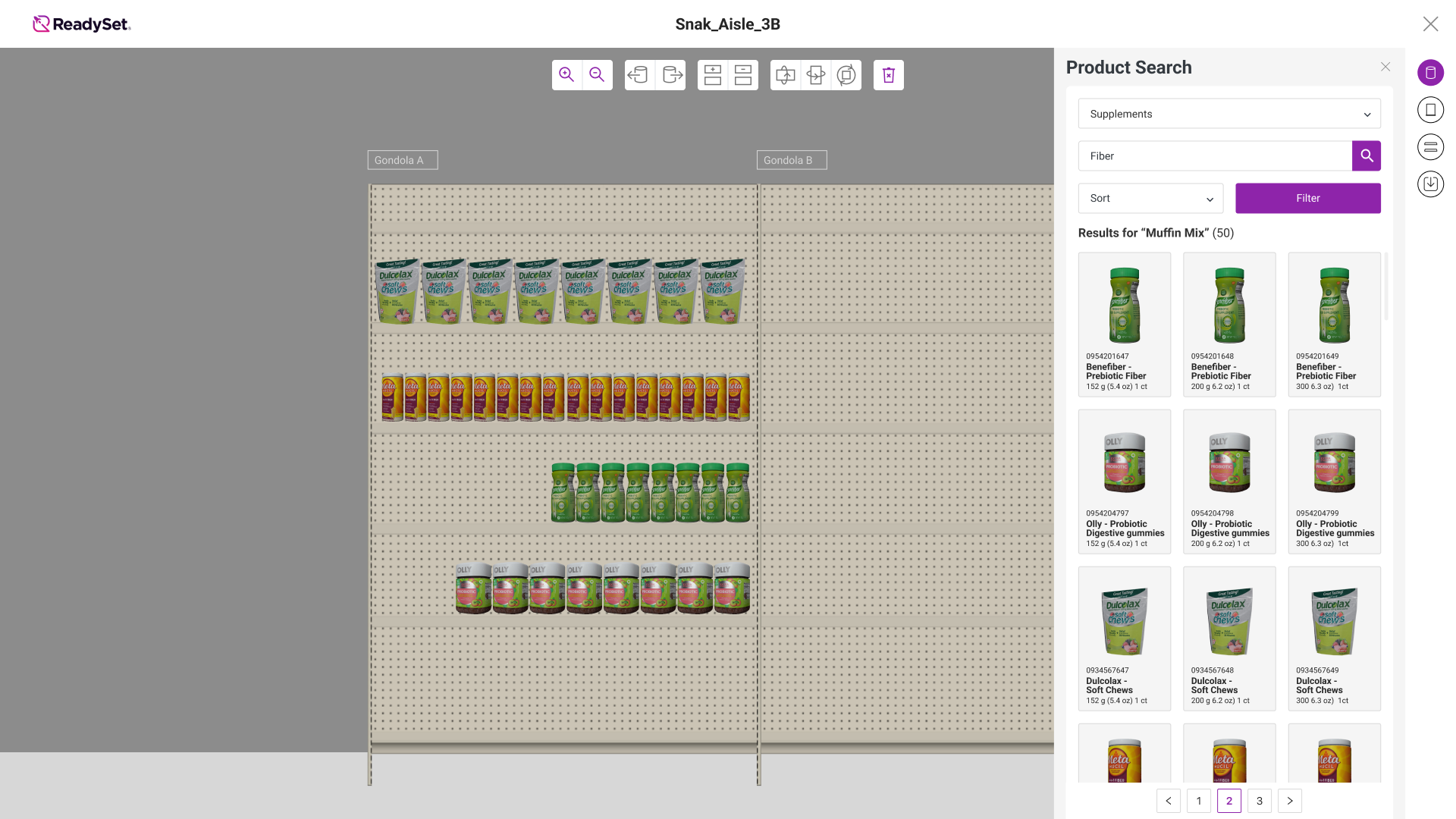Screen dimensions: 1456x819
Task: Click the zoom in magnifier icon
Action: pyautogui.click(x=566, y=74)
